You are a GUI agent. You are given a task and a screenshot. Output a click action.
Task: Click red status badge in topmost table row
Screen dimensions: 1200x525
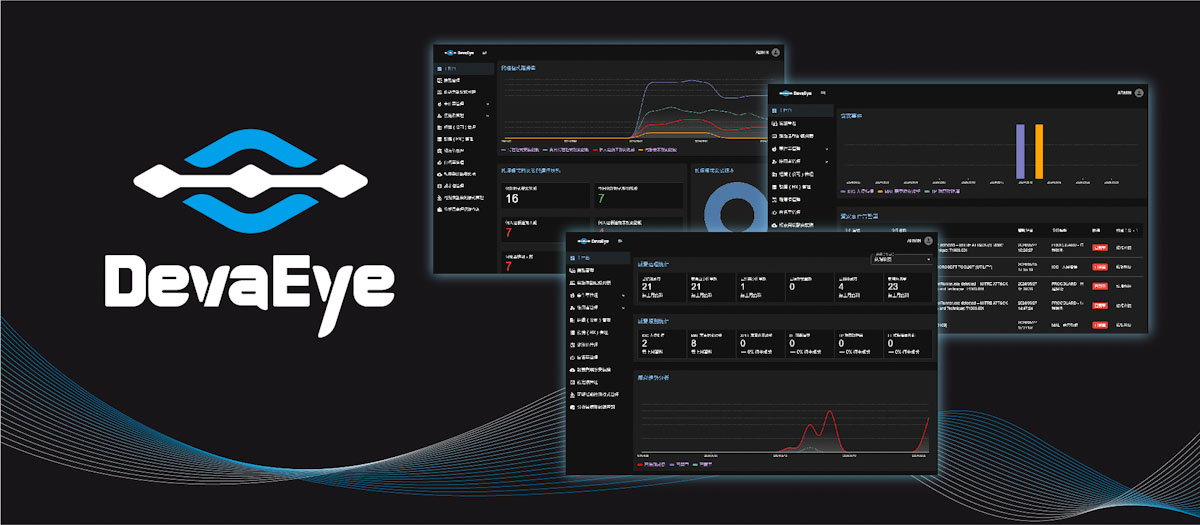[1101, 245]
